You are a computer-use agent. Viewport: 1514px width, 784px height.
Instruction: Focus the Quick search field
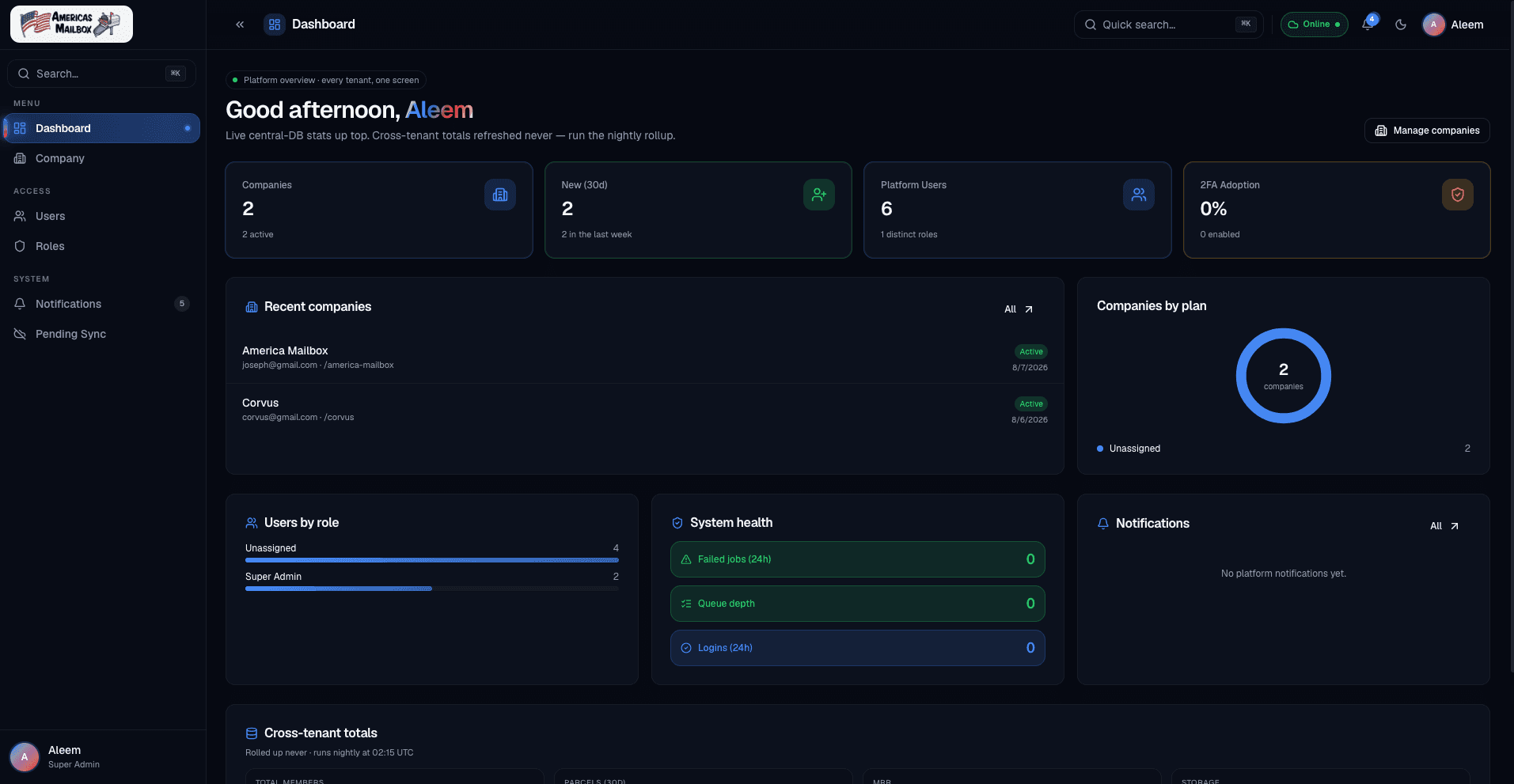click(1168, 25)
